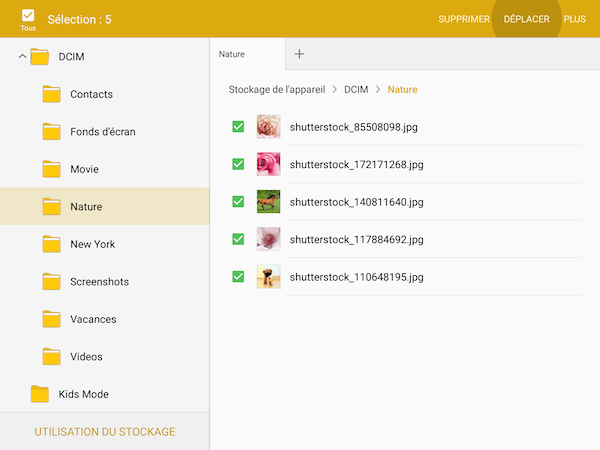Image resolution: width=600 pixels, height=450 pixels.
Task: Click the Nature folder icon in sidebar
Action: [x=51, y=207]
